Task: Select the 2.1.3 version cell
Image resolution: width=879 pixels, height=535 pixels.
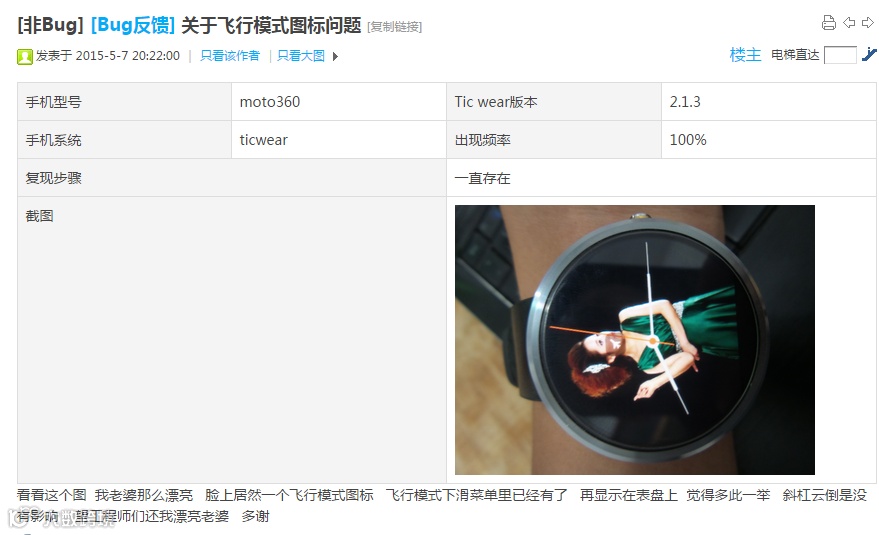Action: tap(769, 102)
